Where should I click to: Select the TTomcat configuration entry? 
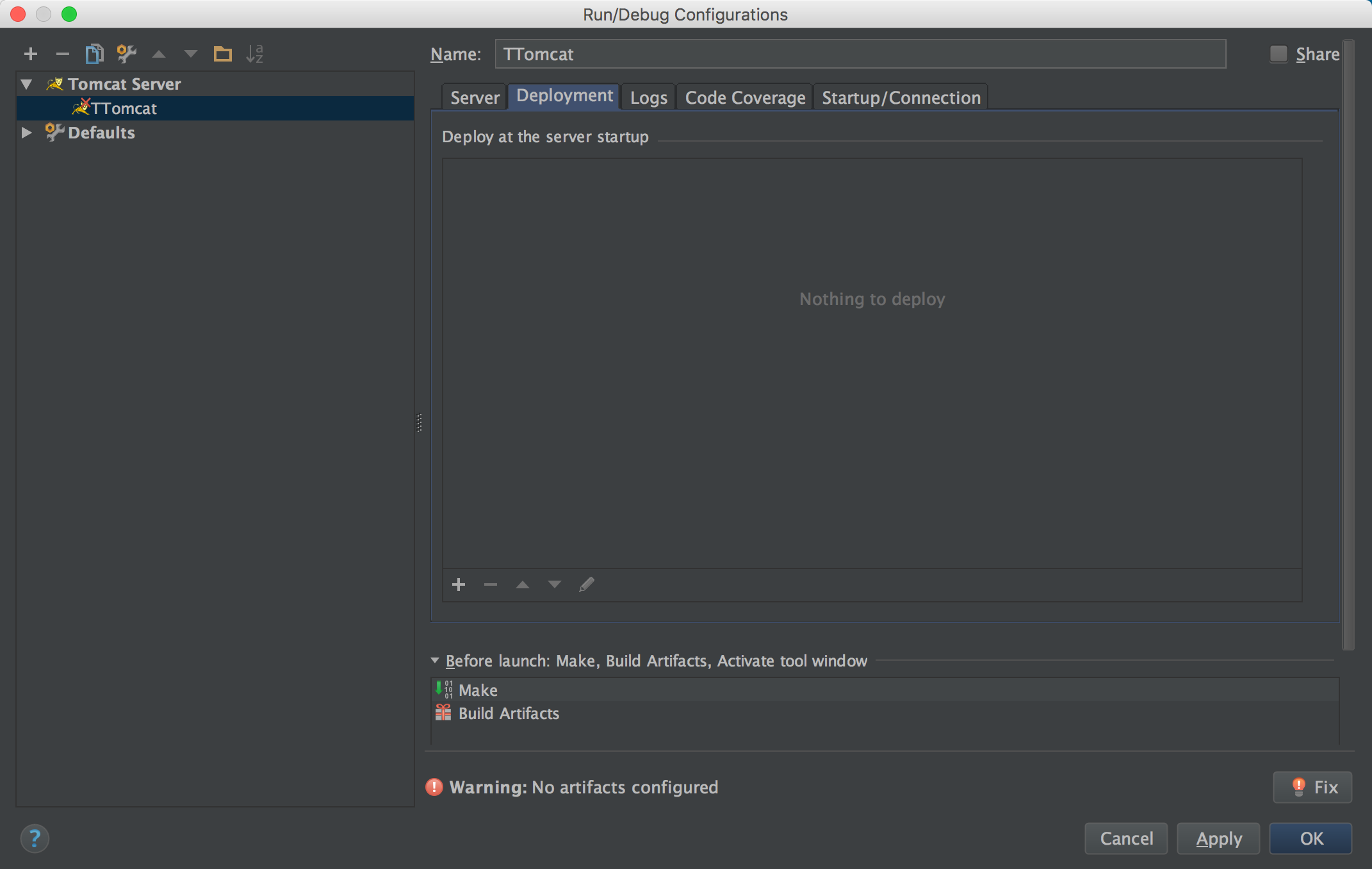123,108
